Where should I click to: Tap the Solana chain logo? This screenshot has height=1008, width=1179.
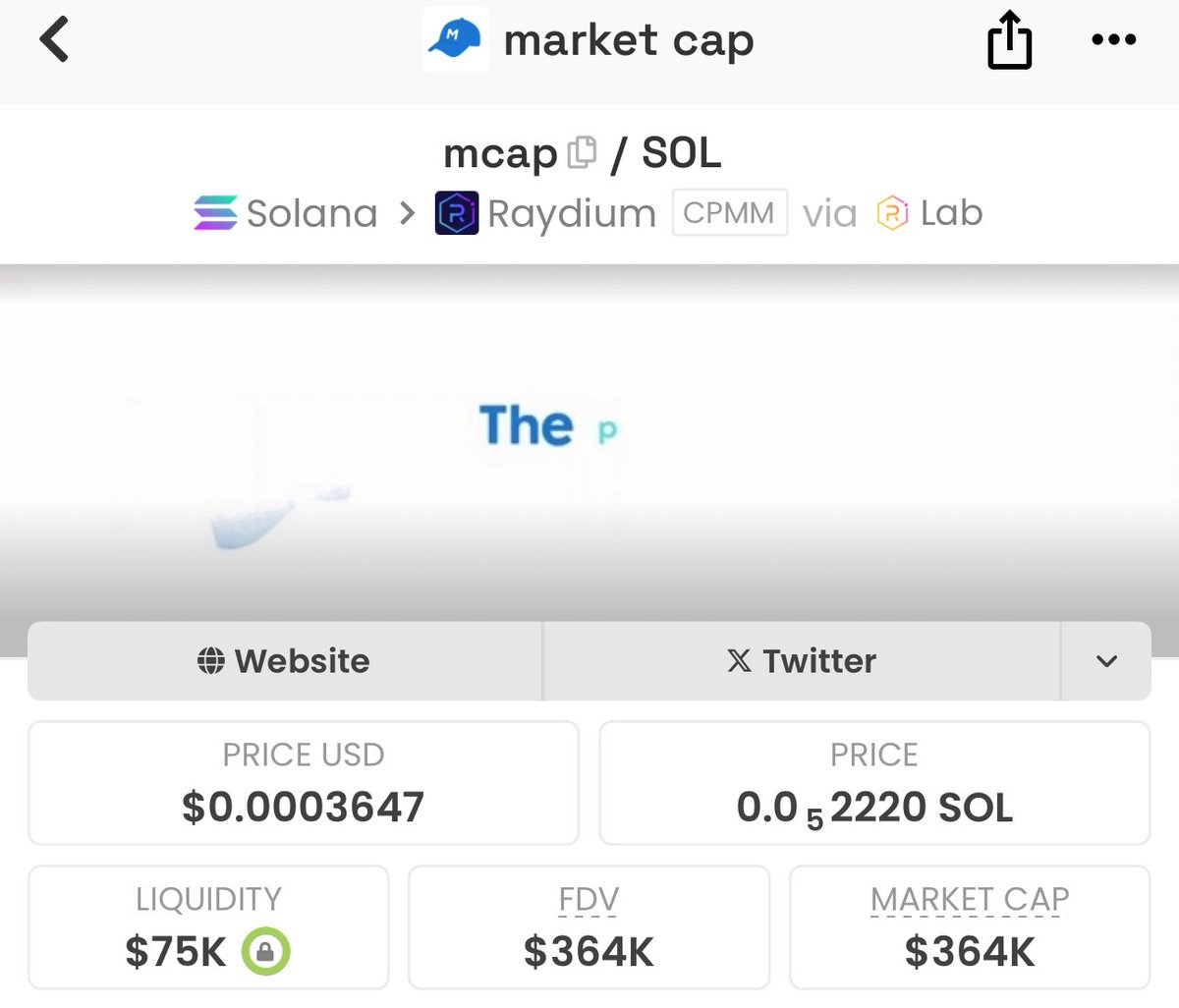(x=215, y=213)
